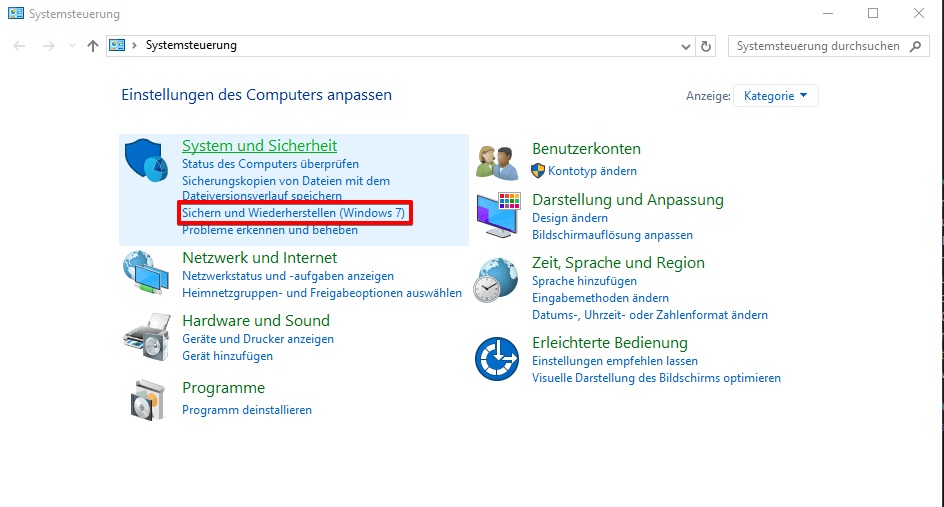Click the Zeit, Sprache und Region clock icon
Screen dimensions: 944x507
[x=499, y=279]
